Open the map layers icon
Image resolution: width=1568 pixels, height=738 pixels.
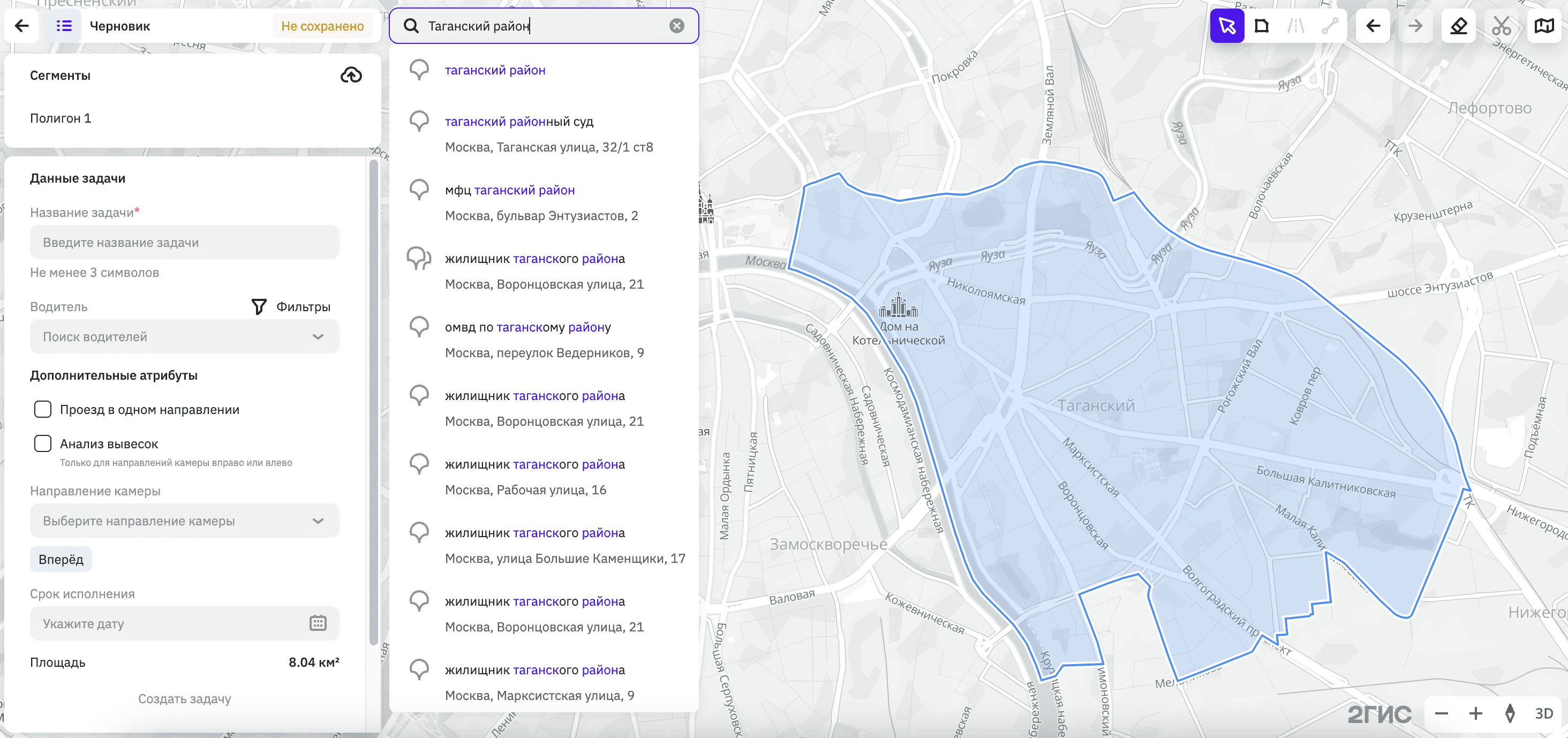[x=1544, y=26]
